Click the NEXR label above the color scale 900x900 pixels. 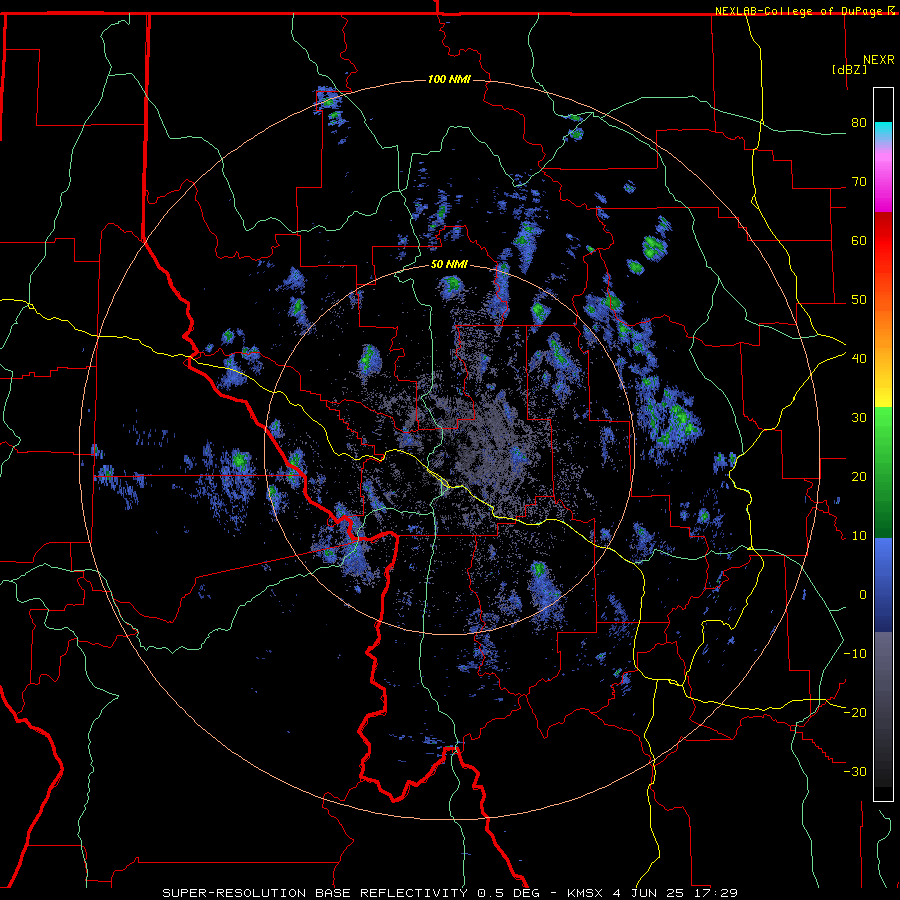(878, 60)
